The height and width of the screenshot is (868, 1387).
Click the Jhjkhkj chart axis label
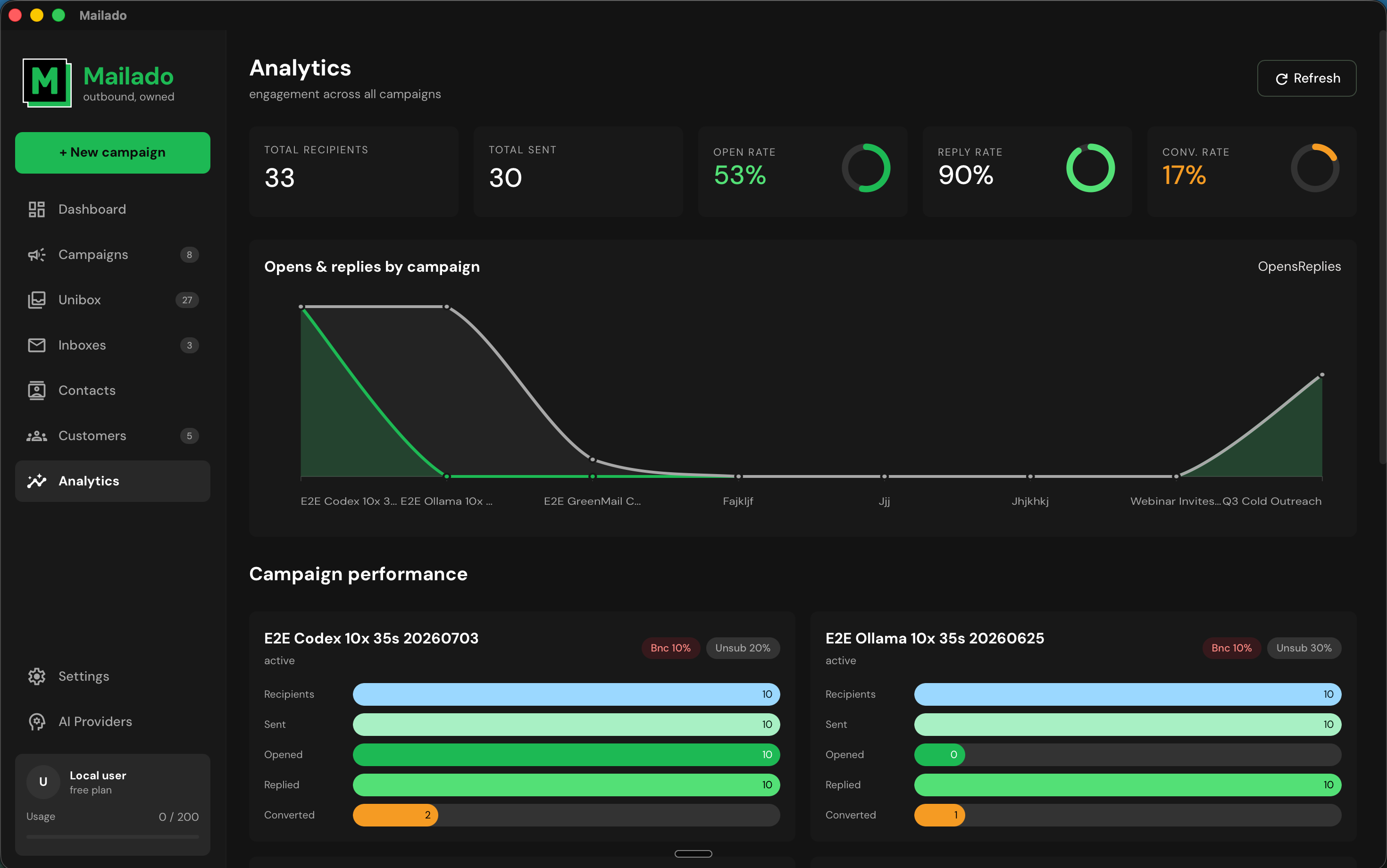[x=1030, y=501]
